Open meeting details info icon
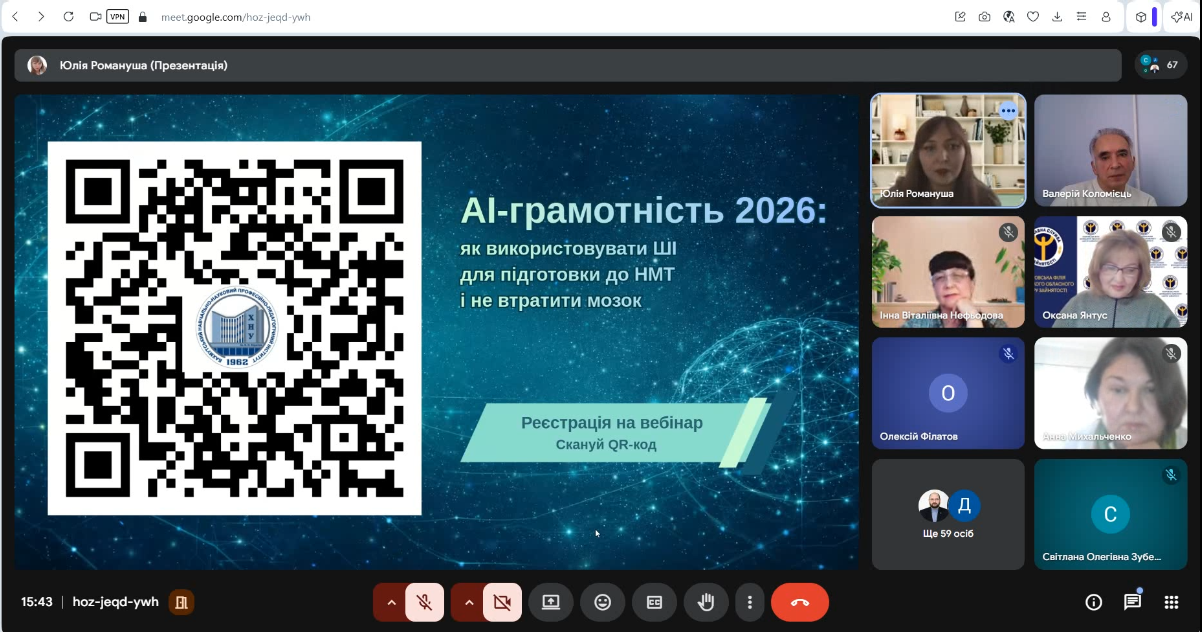The height and width of the screenshot is (632, 1202). click(x=1094, y=602)
